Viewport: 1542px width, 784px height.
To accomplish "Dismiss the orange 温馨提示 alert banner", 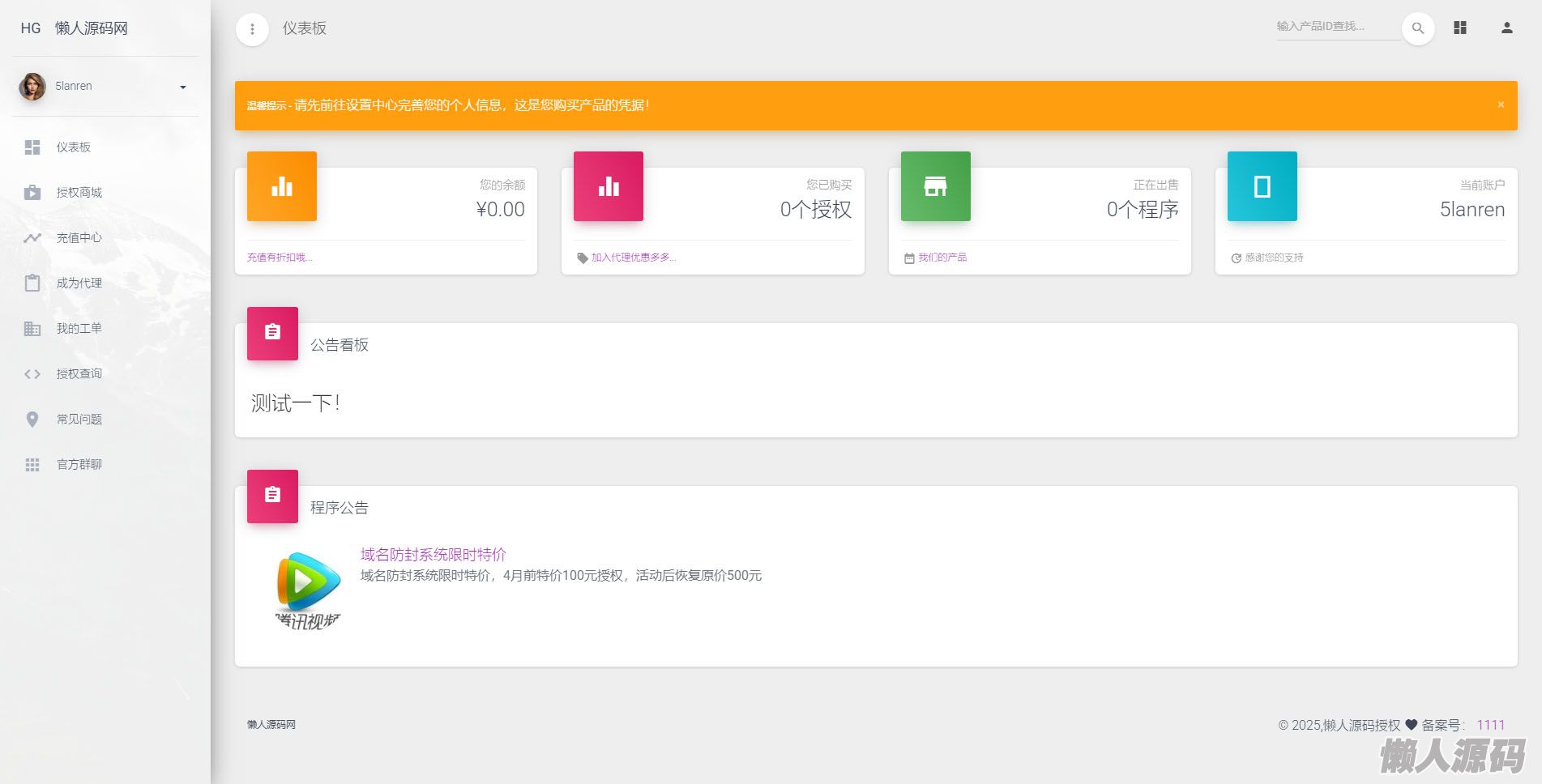I will pyautogui.click(x=1501, y=104).
